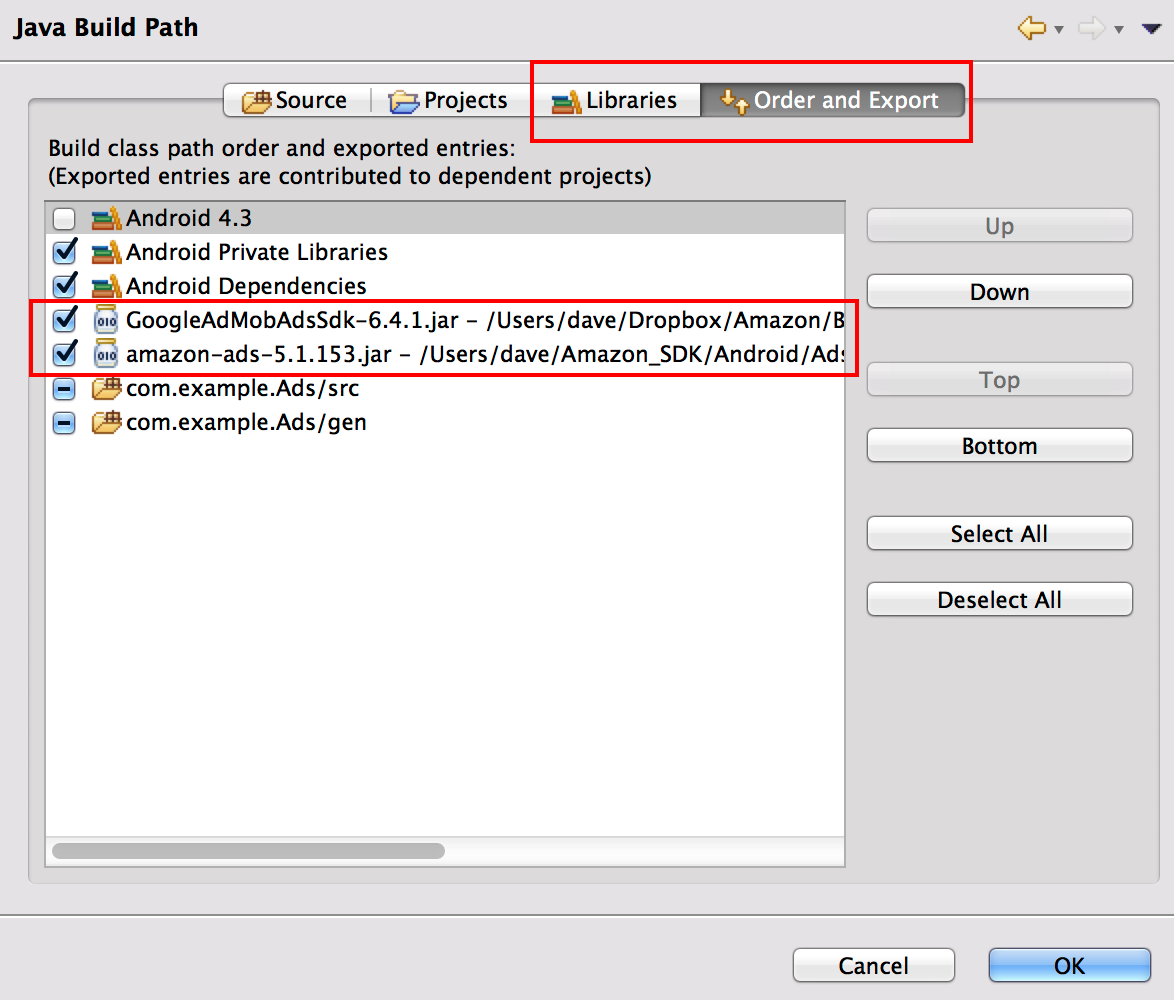Cancel the Java Build Path dialog

pyautogui.click(x=874, y=966)
